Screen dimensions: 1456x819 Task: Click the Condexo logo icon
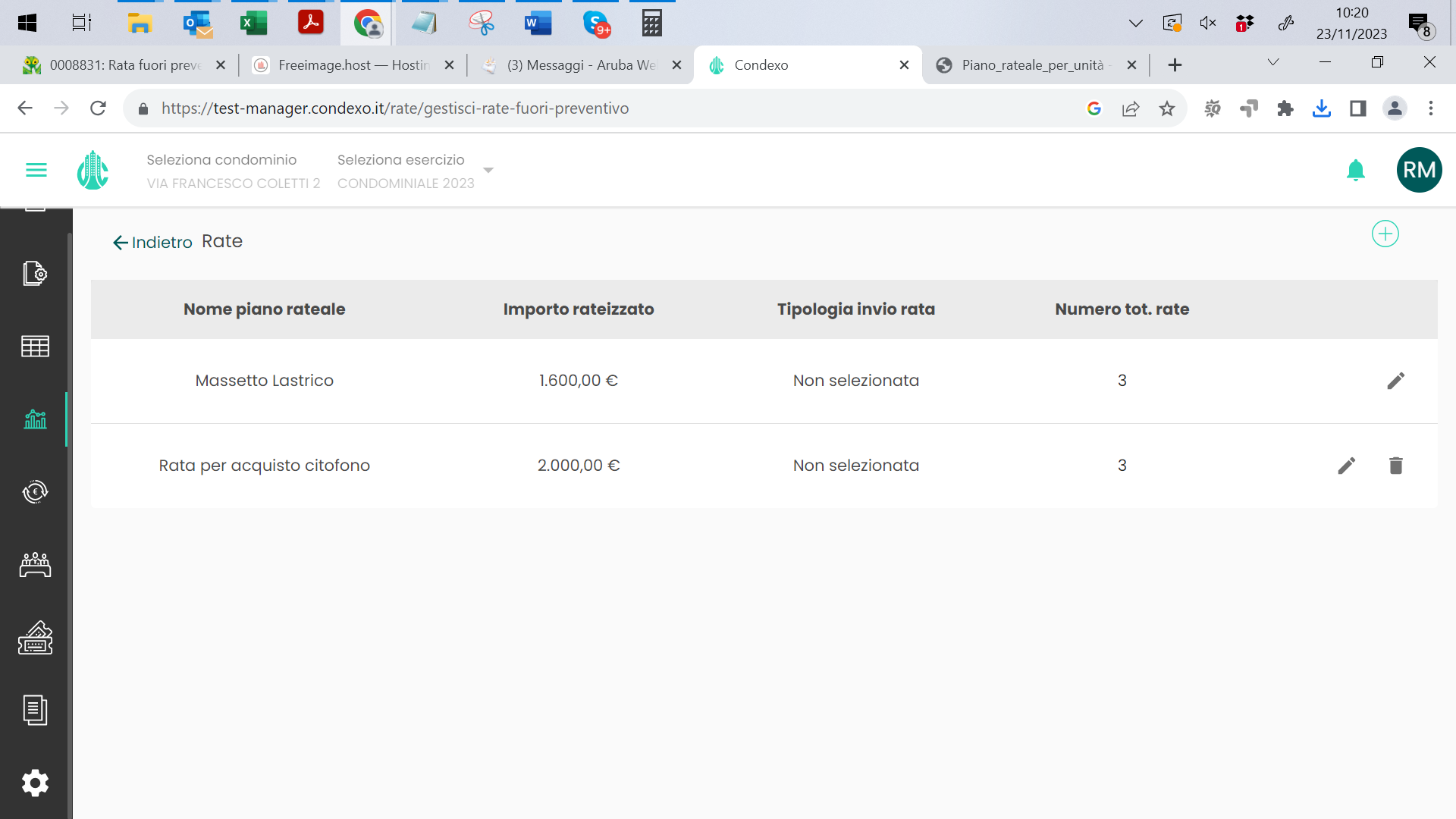[x=93, y=170]
